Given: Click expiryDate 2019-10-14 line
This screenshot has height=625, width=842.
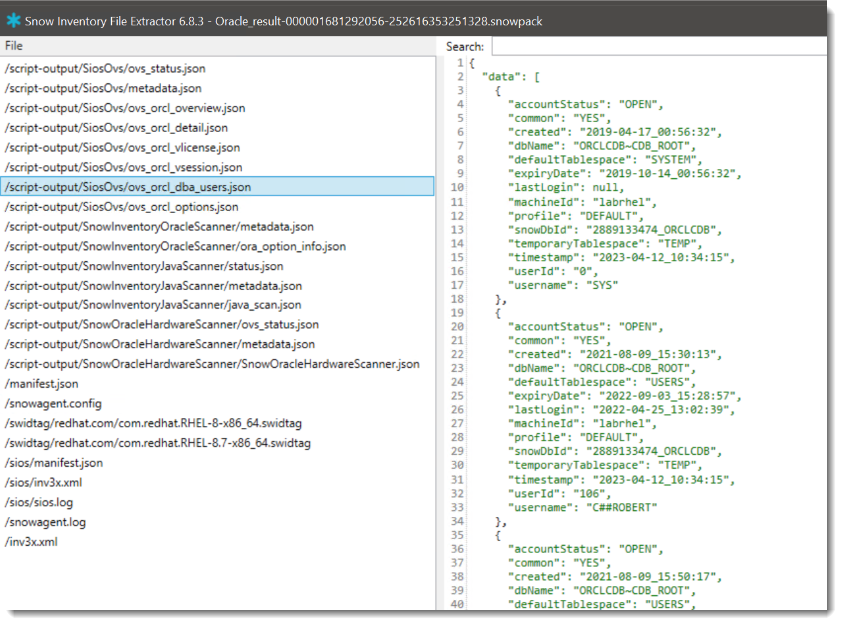Looking at the screenshot, I should click(x=625, y=173).
